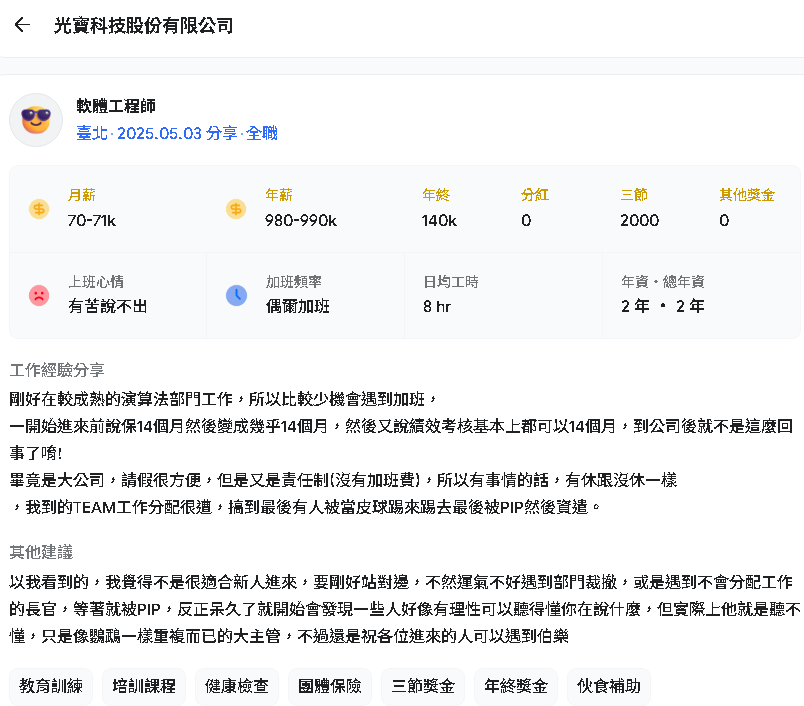The width and height of the screenshot is (804, 706).
Task: Click the sunglasses emoji avatar
Action: 36,120
